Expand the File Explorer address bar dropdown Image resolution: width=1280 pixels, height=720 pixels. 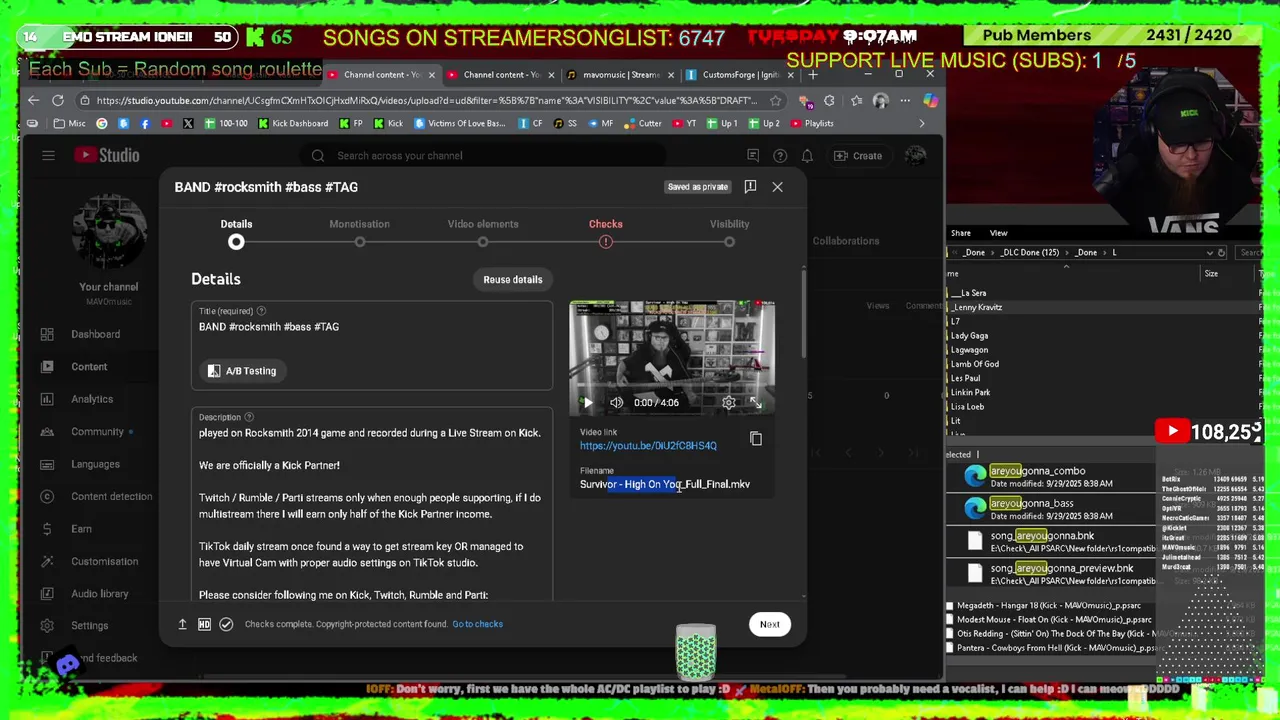click(1209, 253)
